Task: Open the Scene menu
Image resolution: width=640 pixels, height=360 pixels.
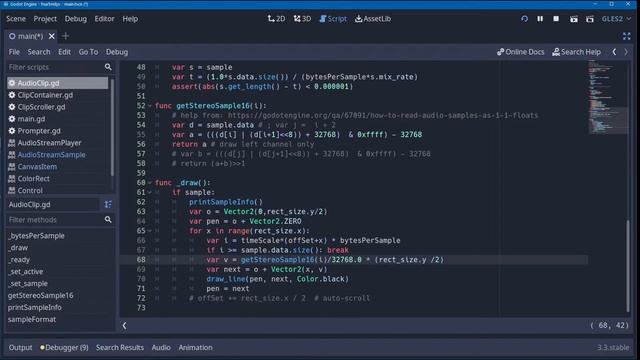Action: [x=16, y=19]
